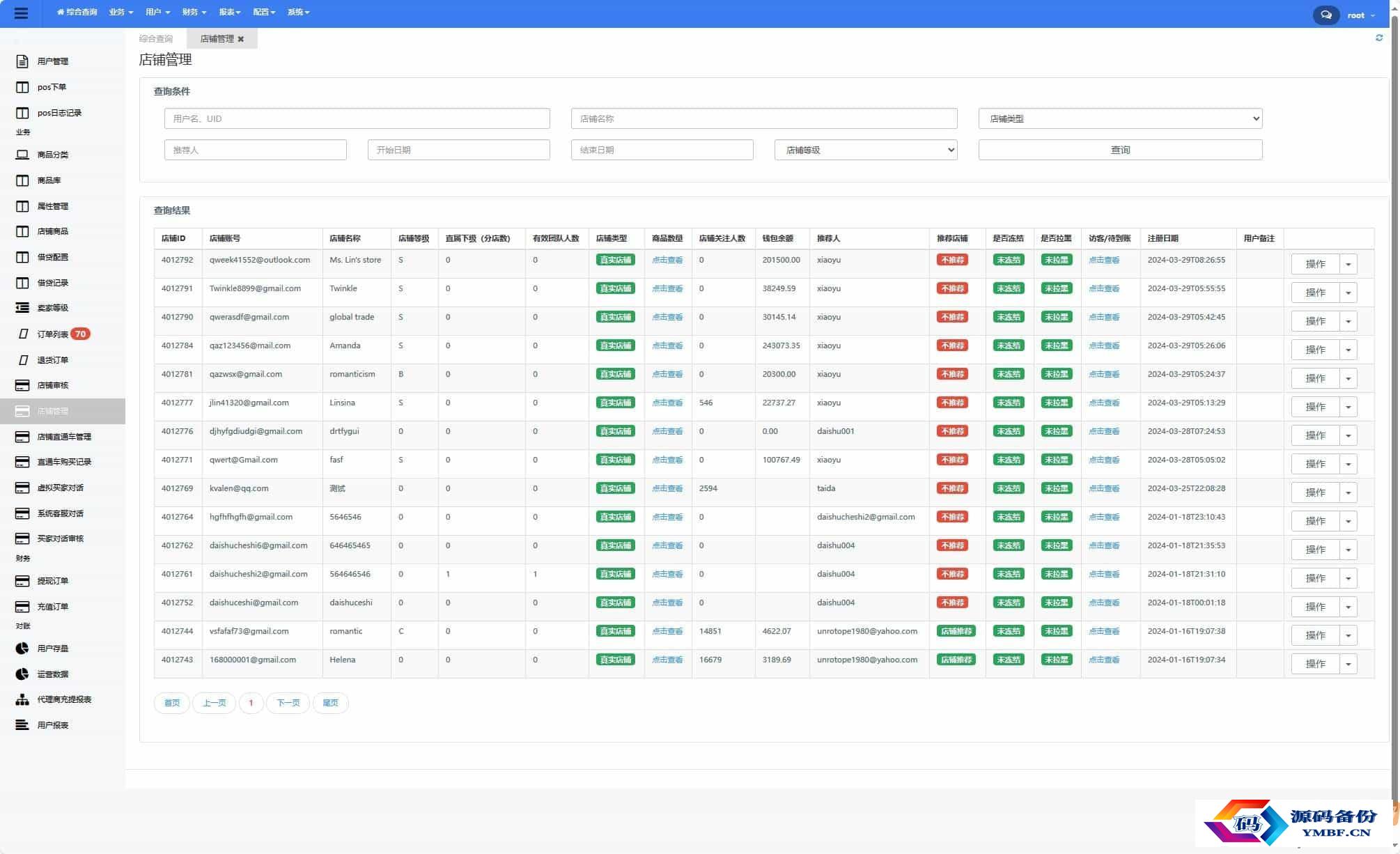This screenshot has height=854, width=1400.
Task: Click the 提现订单 card icon
Action: 22,581
